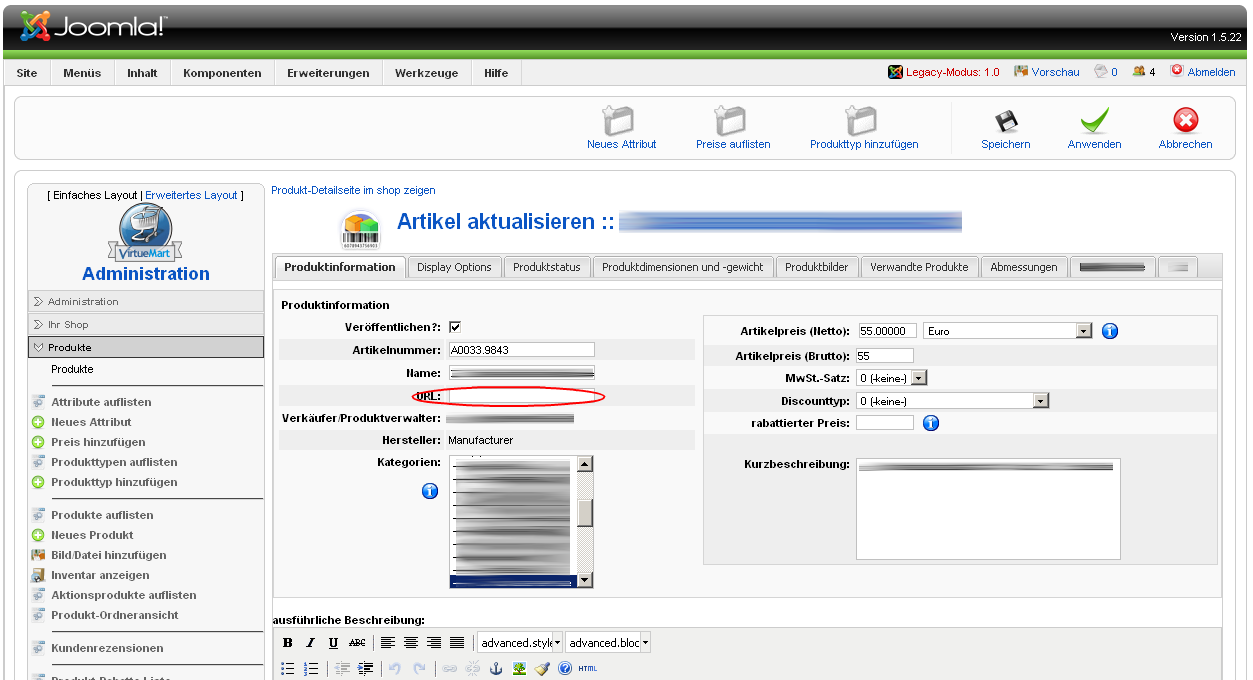This screenshot has height=680, width=1253.
Task: Click the Artikelnummer input field
Action: tap(521, 350)
